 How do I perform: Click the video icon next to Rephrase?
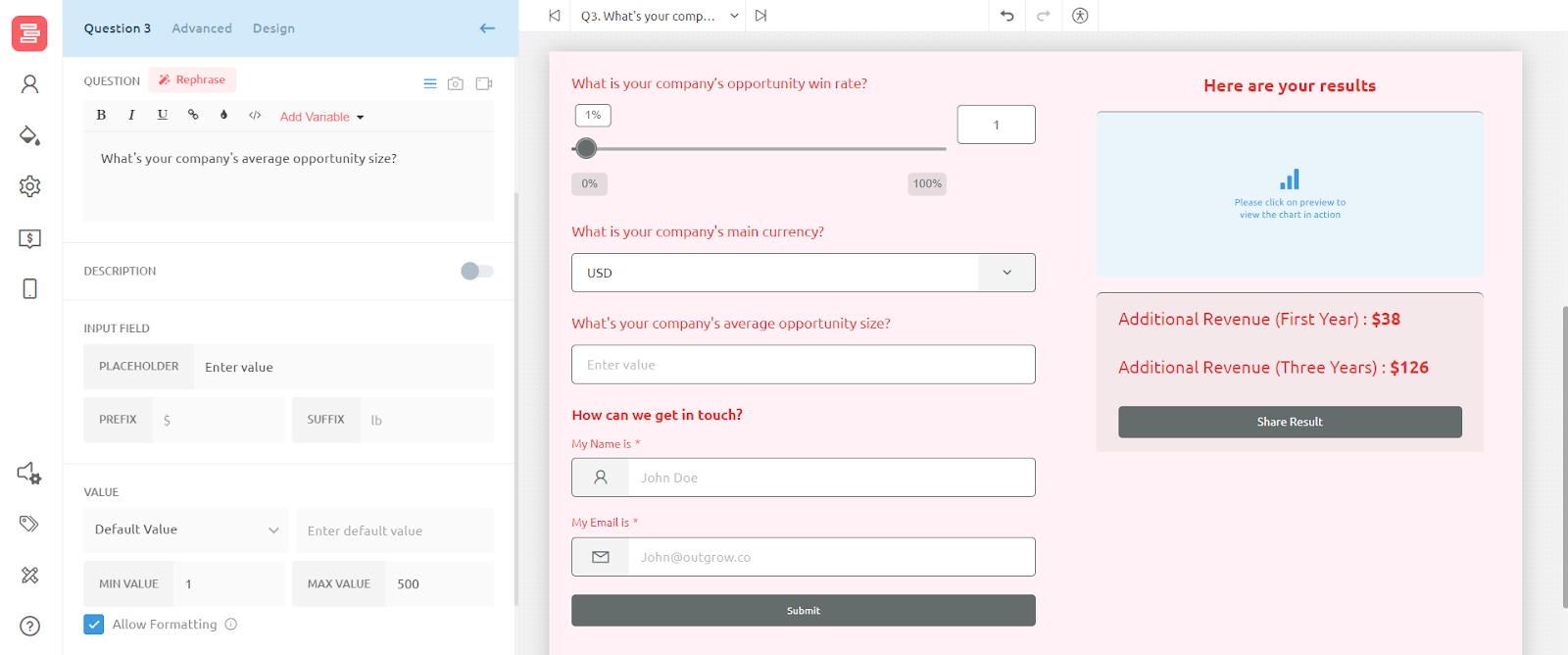click(483, 83)
